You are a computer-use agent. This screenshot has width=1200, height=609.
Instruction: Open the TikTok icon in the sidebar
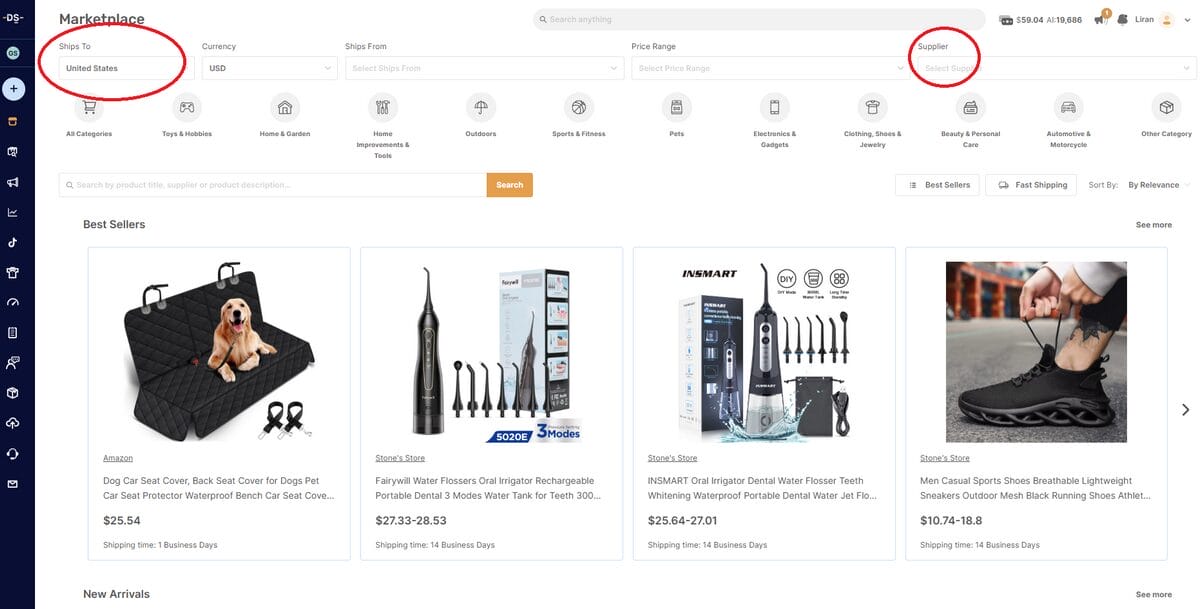[x=13, y=242]
